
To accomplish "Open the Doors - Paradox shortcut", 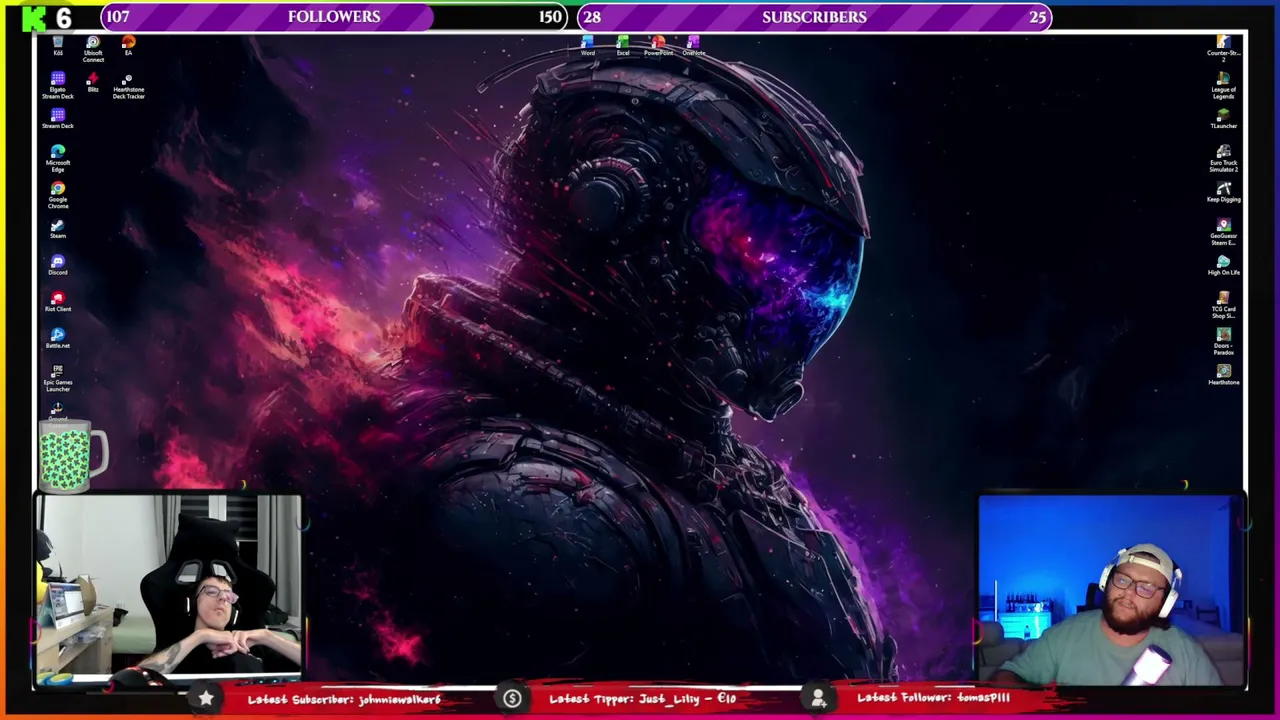I will (1223, 341).
